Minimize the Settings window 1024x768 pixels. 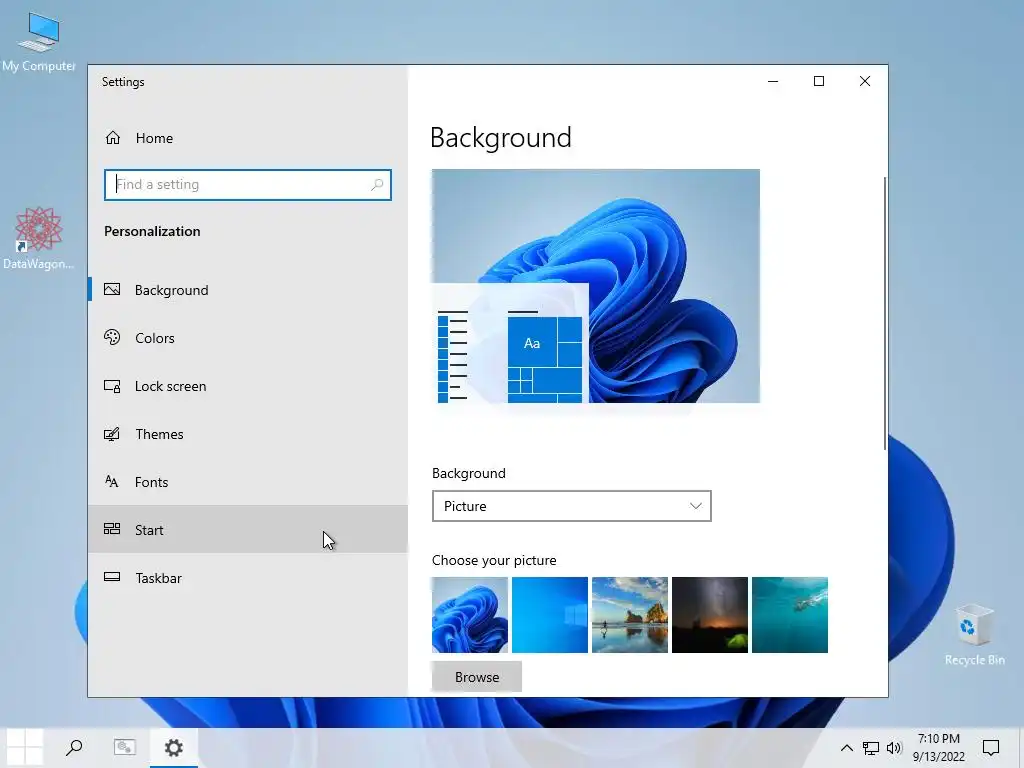pos(773,81)
